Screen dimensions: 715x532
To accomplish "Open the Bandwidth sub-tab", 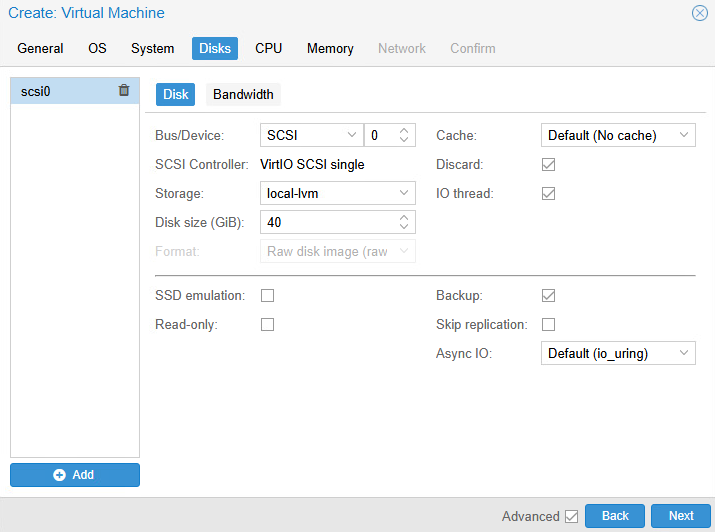I will tap(243, 95).
